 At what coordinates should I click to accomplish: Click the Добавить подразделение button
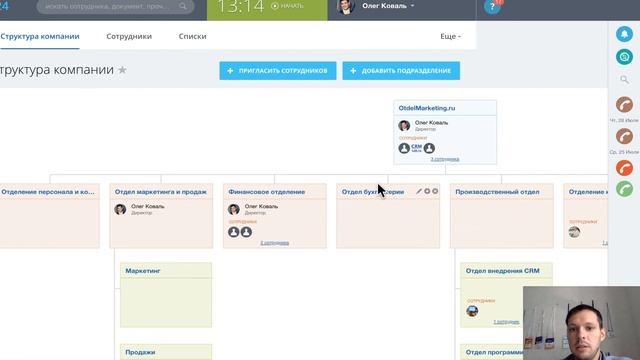point(401,71)
